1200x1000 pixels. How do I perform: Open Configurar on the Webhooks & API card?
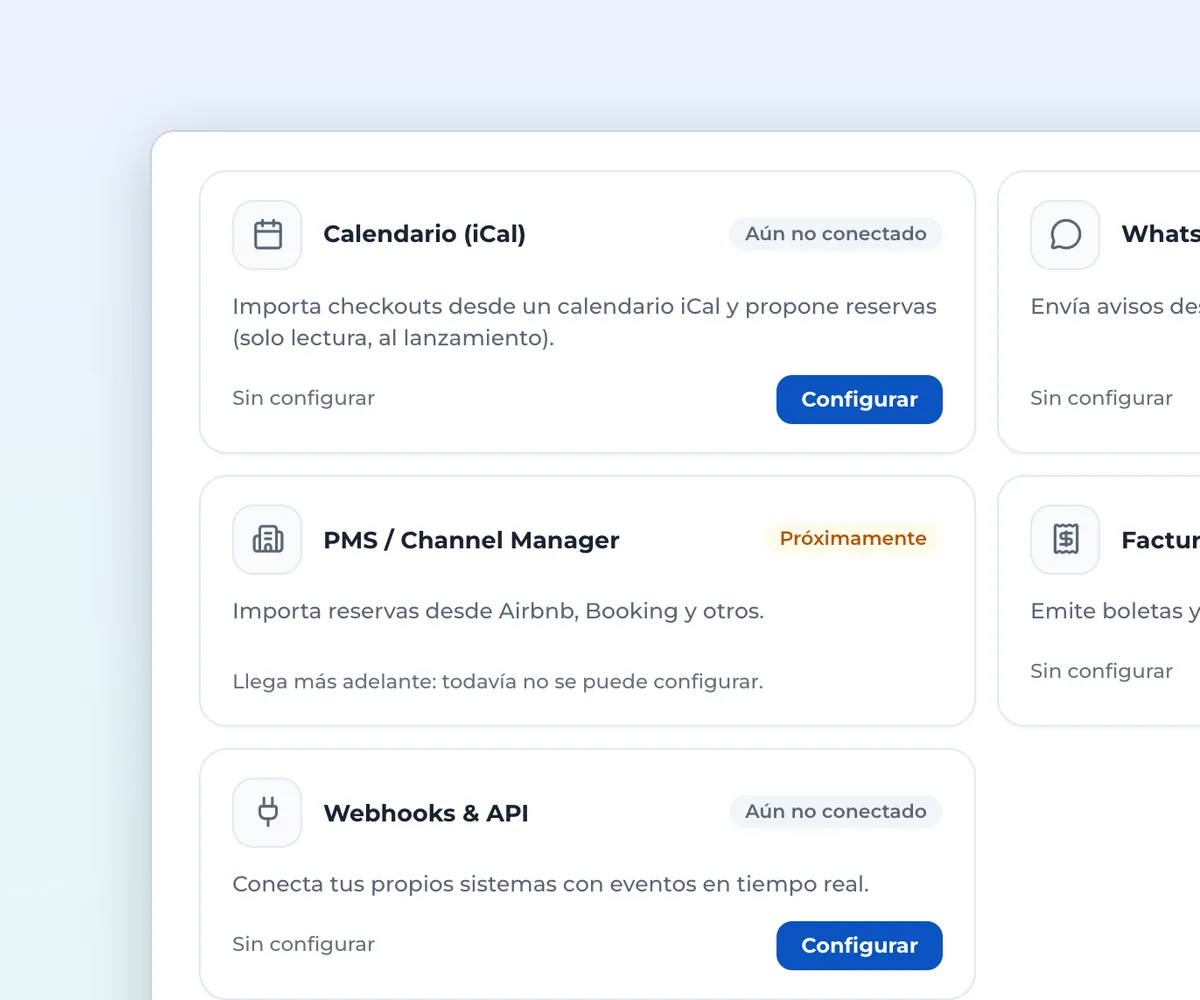tap(859, 946)
